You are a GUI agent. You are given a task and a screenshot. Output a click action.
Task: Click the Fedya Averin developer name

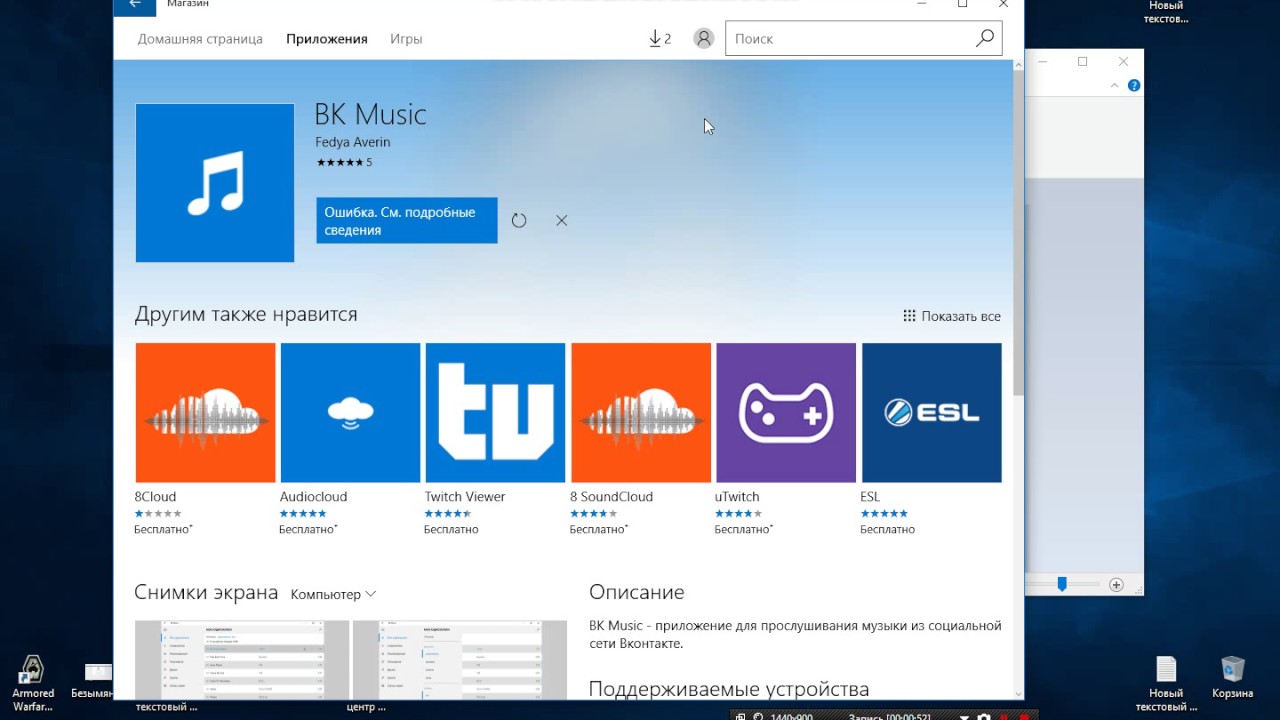click(x=353, y=142)
